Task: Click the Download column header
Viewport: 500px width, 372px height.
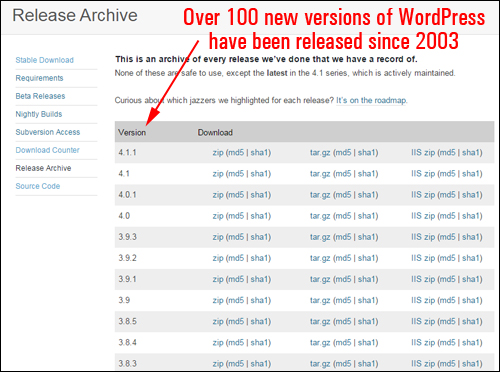Action: (x=215, y=132)
